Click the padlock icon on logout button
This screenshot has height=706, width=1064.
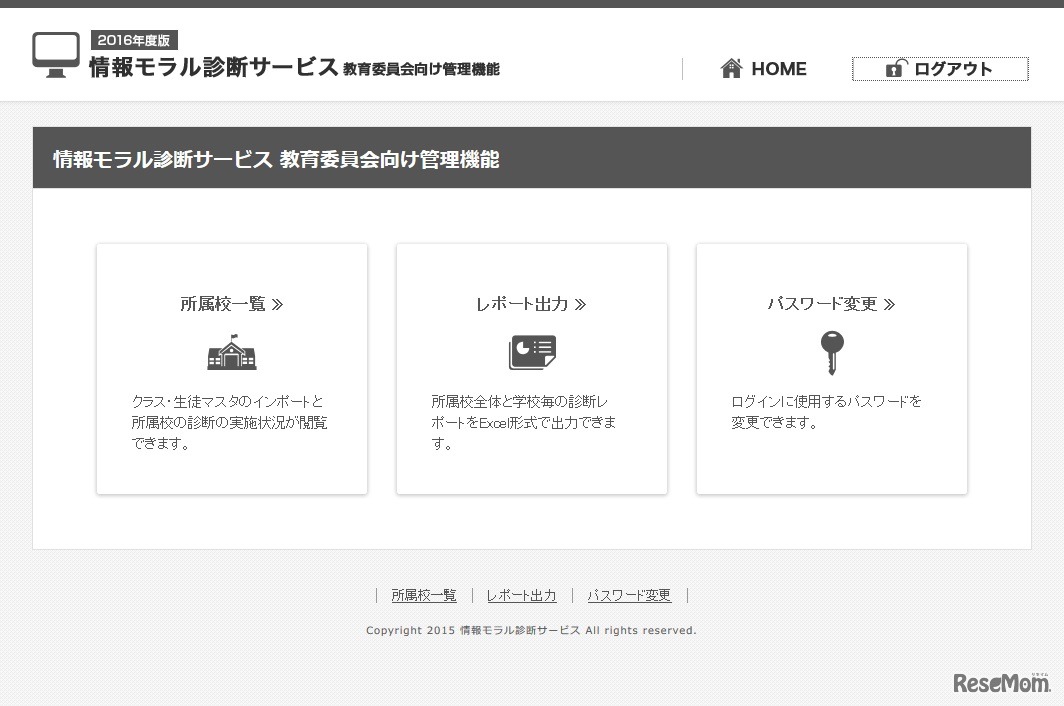(895, 69)
